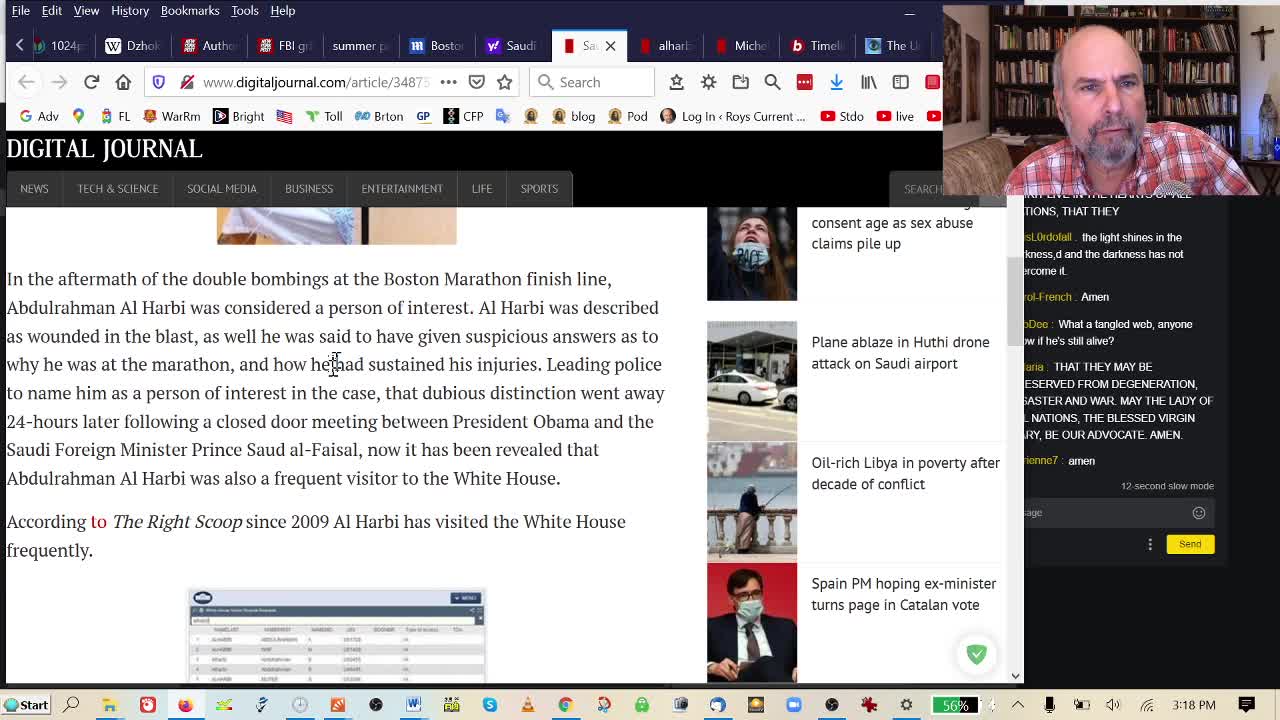Click the gear extension icon in toolbar
The width and height of the screenshot is (1280, 720).
point(708,82)
